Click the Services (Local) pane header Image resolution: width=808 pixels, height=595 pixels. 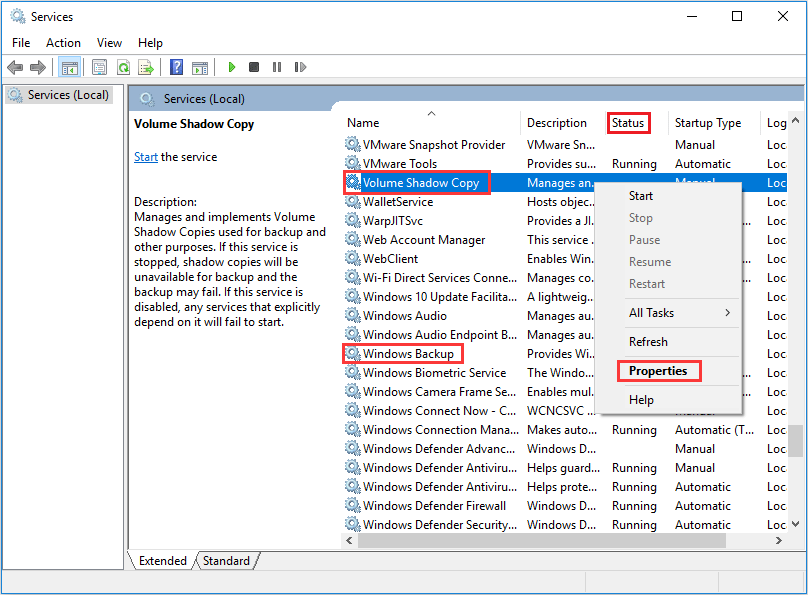coord(204,98)
